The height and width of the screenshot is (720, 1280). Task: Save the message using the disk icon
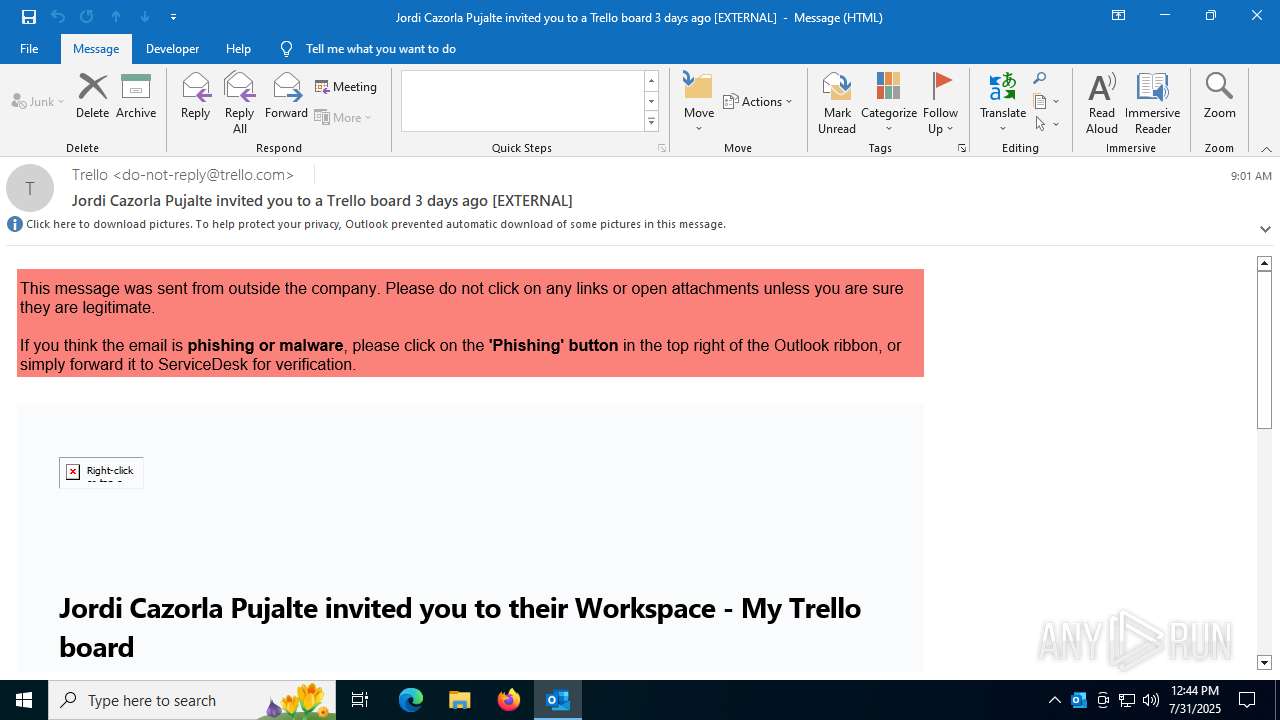click(x=28, y=16)
